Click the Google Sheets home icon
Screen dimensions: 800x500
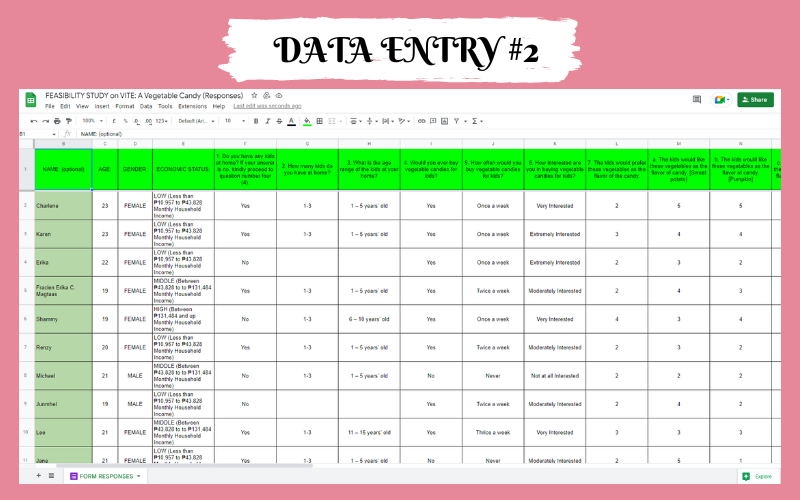(x=31, y=100)
